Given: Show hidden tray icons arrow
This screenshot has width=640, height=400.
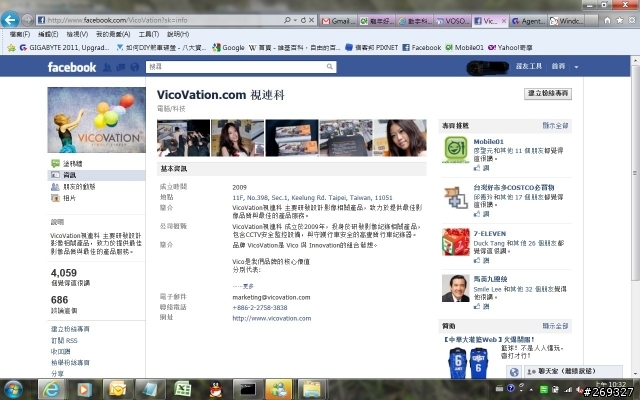Looking at the screenshot, I should point(531,389).
